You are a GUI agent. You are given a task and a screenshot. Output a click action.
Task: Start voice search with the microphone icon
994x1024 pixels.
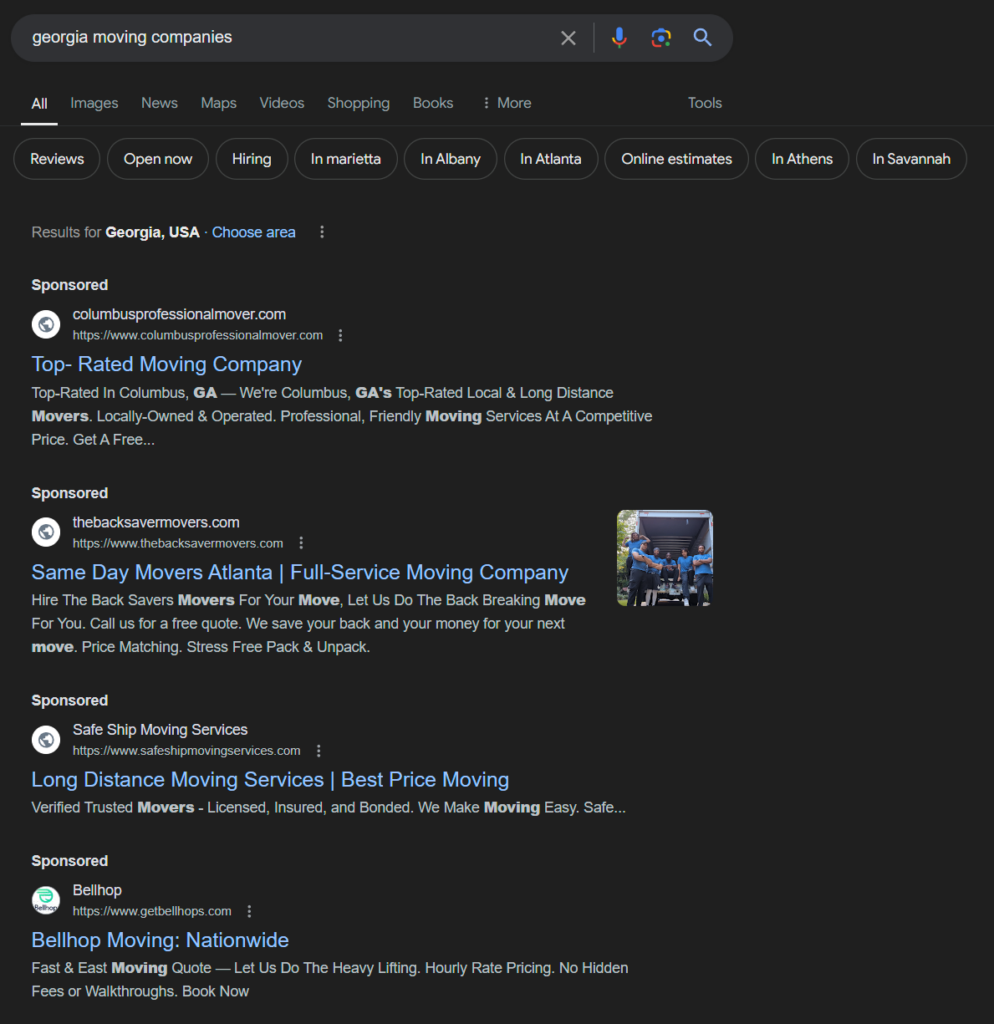619,38
